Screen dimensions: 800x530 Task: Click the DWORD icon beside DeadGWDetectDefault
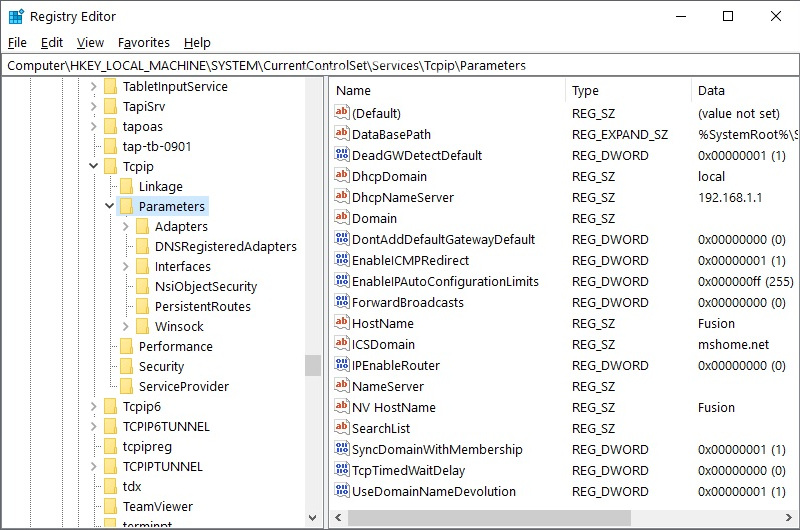342,156
